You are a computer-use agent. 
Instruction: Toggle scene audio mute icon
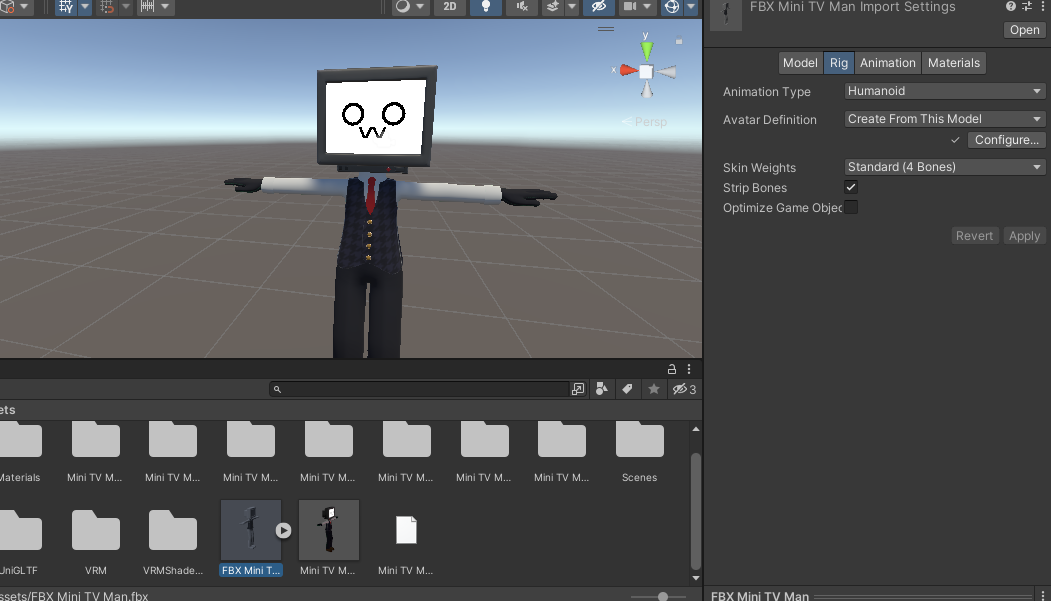click(x=521, y=7)
